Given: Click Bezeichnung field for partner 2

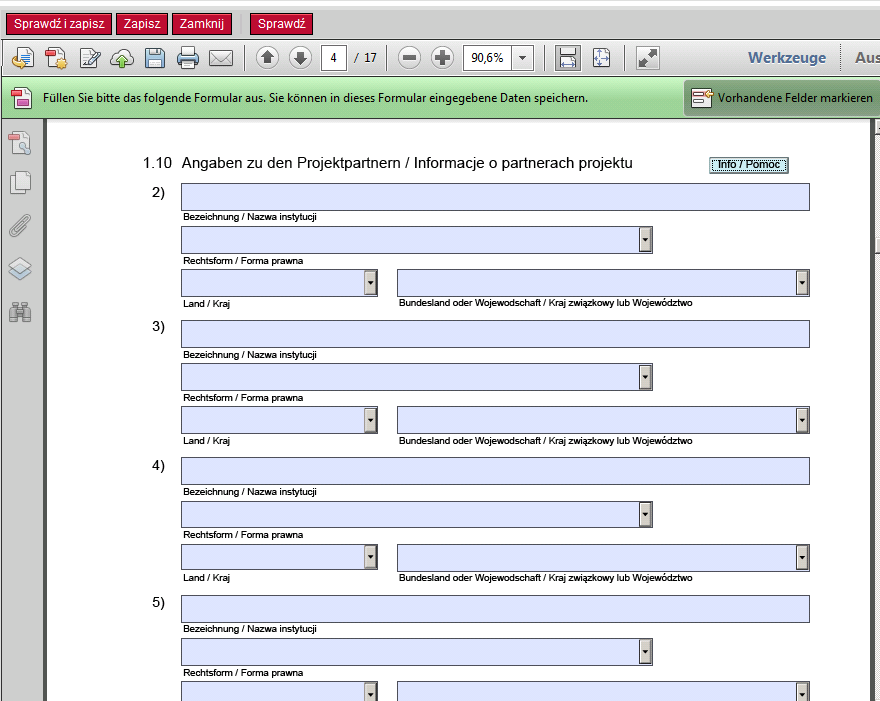Looking at the screenshot, I should (x=495, y=197).
